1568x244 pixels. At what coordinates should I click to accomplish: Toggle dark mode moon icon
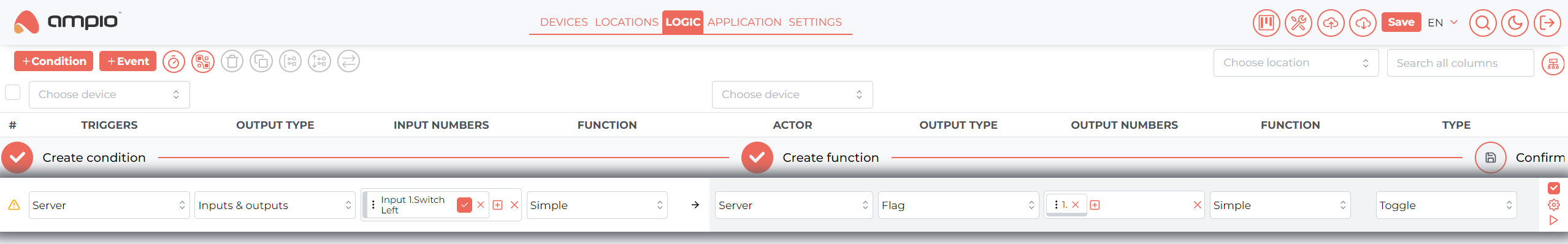(1515, 23)
